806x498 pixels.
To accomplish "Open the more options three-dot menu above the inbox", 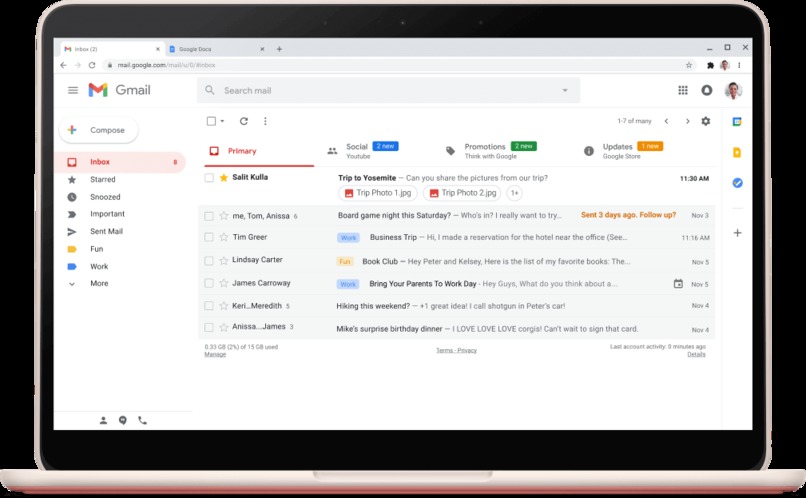I will 265,121.
